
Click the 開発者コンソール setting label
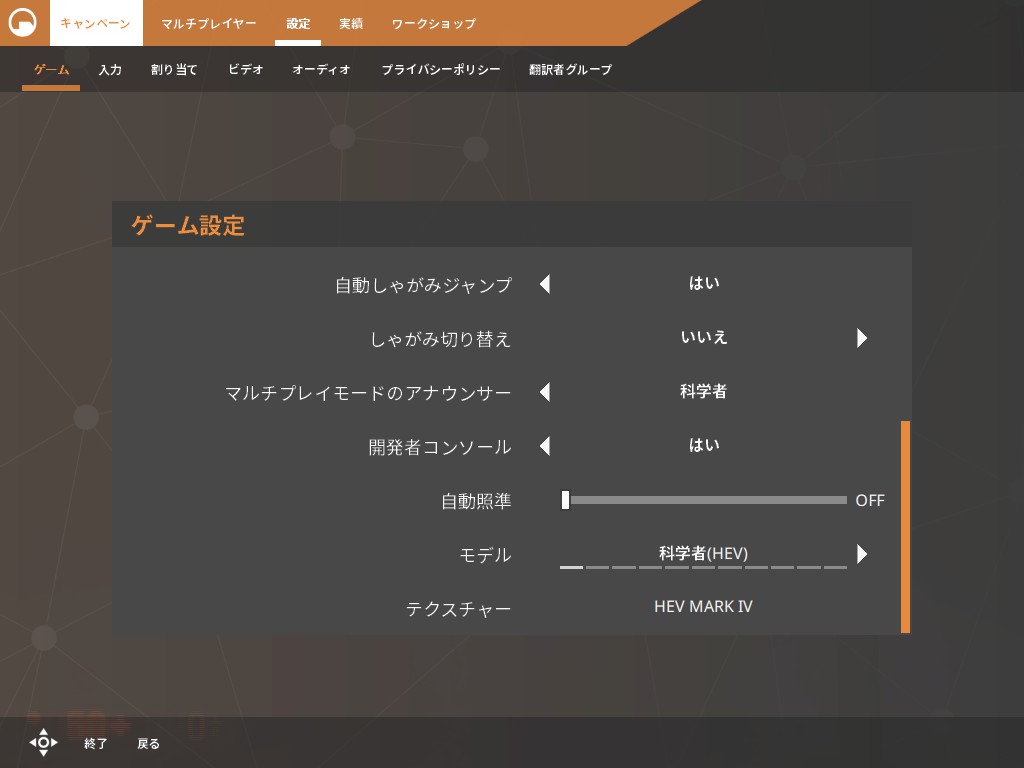coord(440,447)
